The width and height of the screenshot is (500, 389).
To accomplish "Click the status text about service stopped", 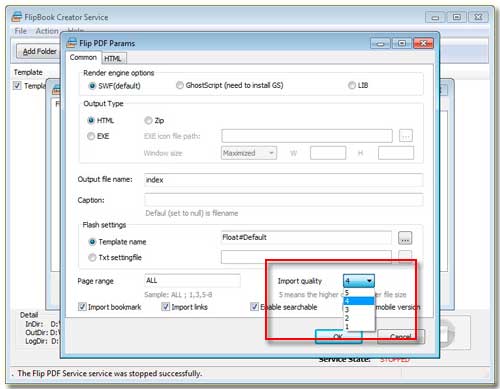I will coord(110,373).
